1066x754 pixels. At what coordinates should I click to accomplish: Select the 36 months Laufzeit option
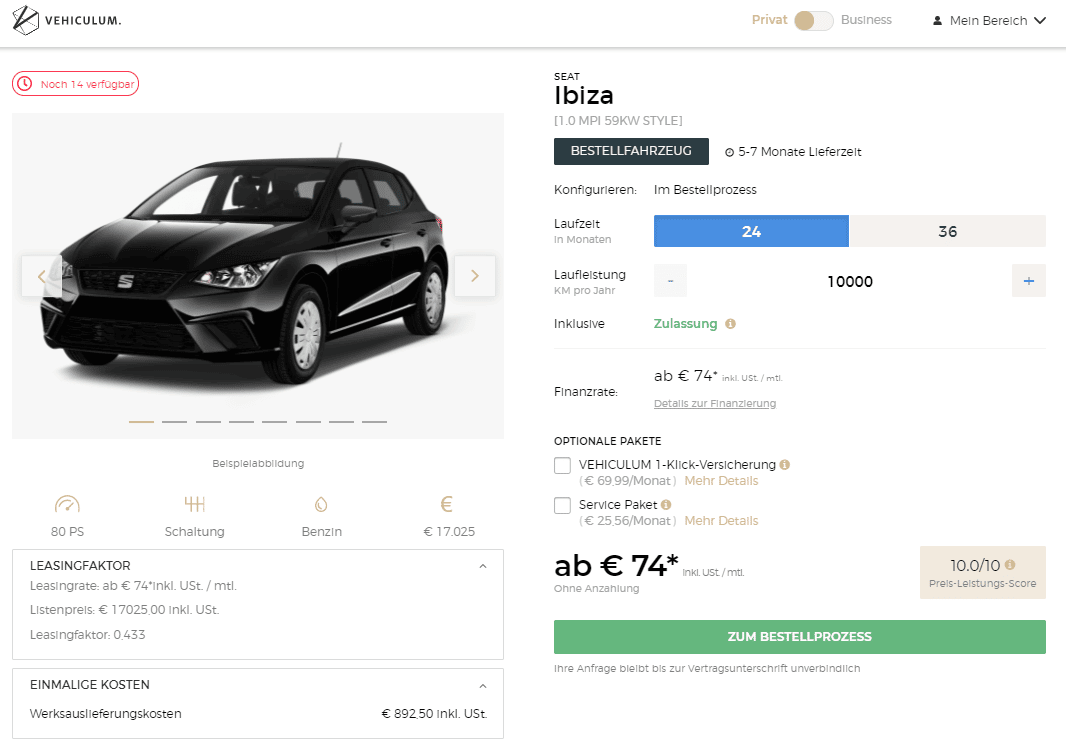pyautogui.click(x=947, y=231)
